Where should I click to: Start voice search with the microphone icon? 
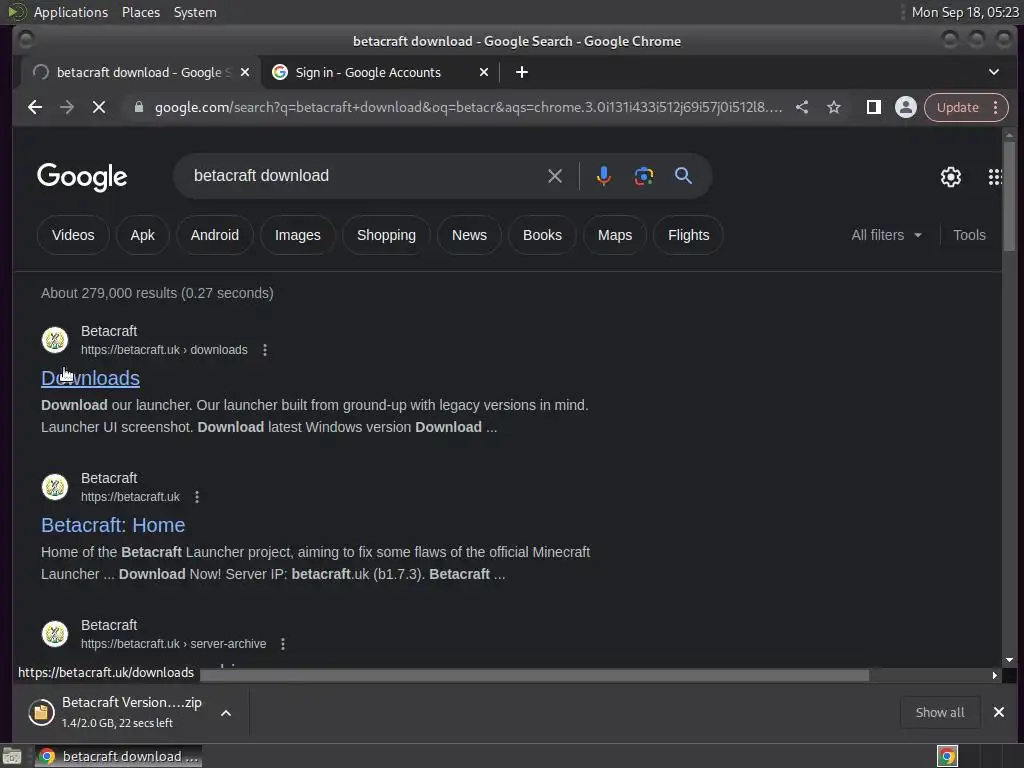(x=603, y=176)
